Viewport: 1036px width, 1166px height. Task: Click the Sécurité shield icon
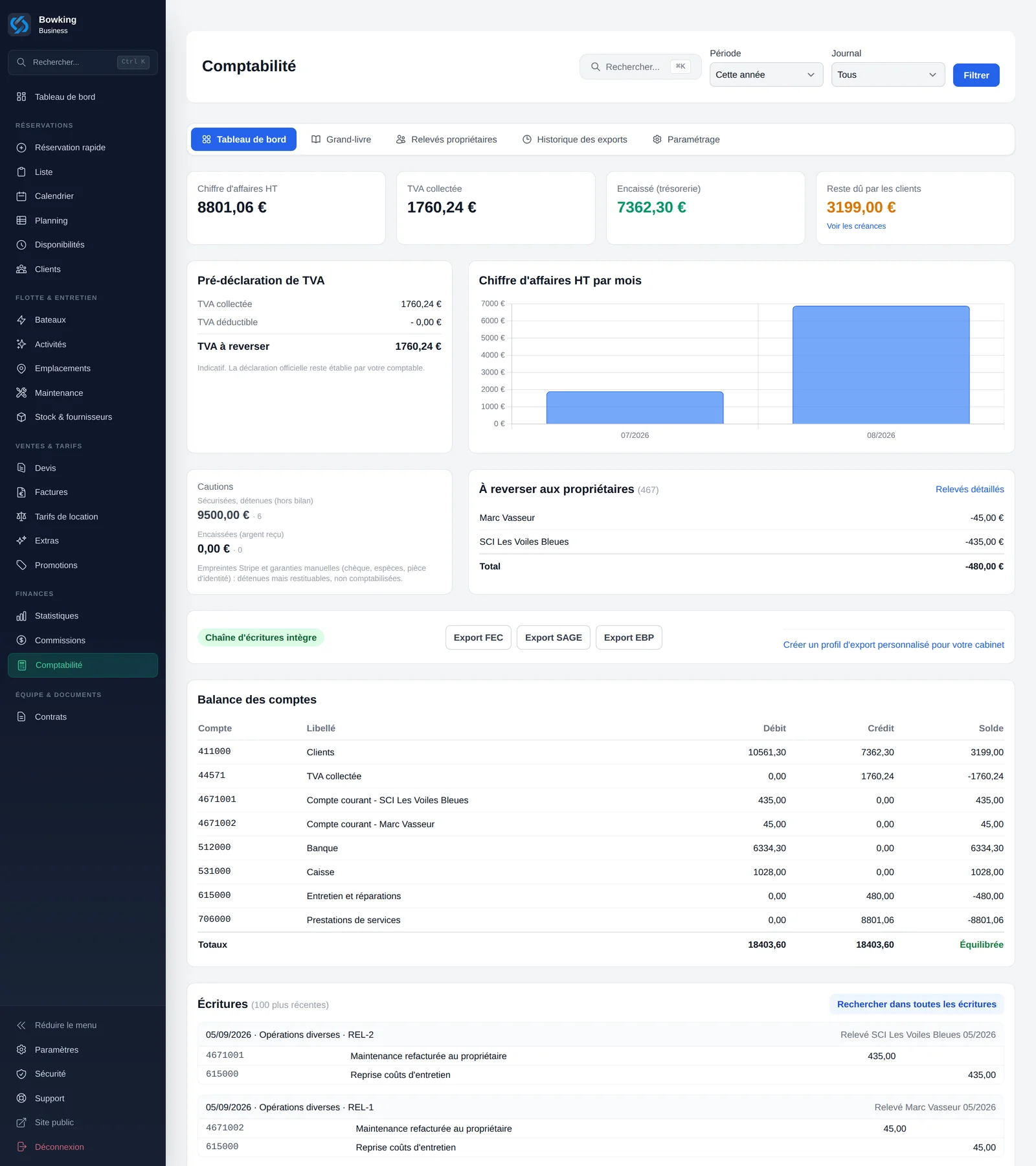pos(21,1074)
